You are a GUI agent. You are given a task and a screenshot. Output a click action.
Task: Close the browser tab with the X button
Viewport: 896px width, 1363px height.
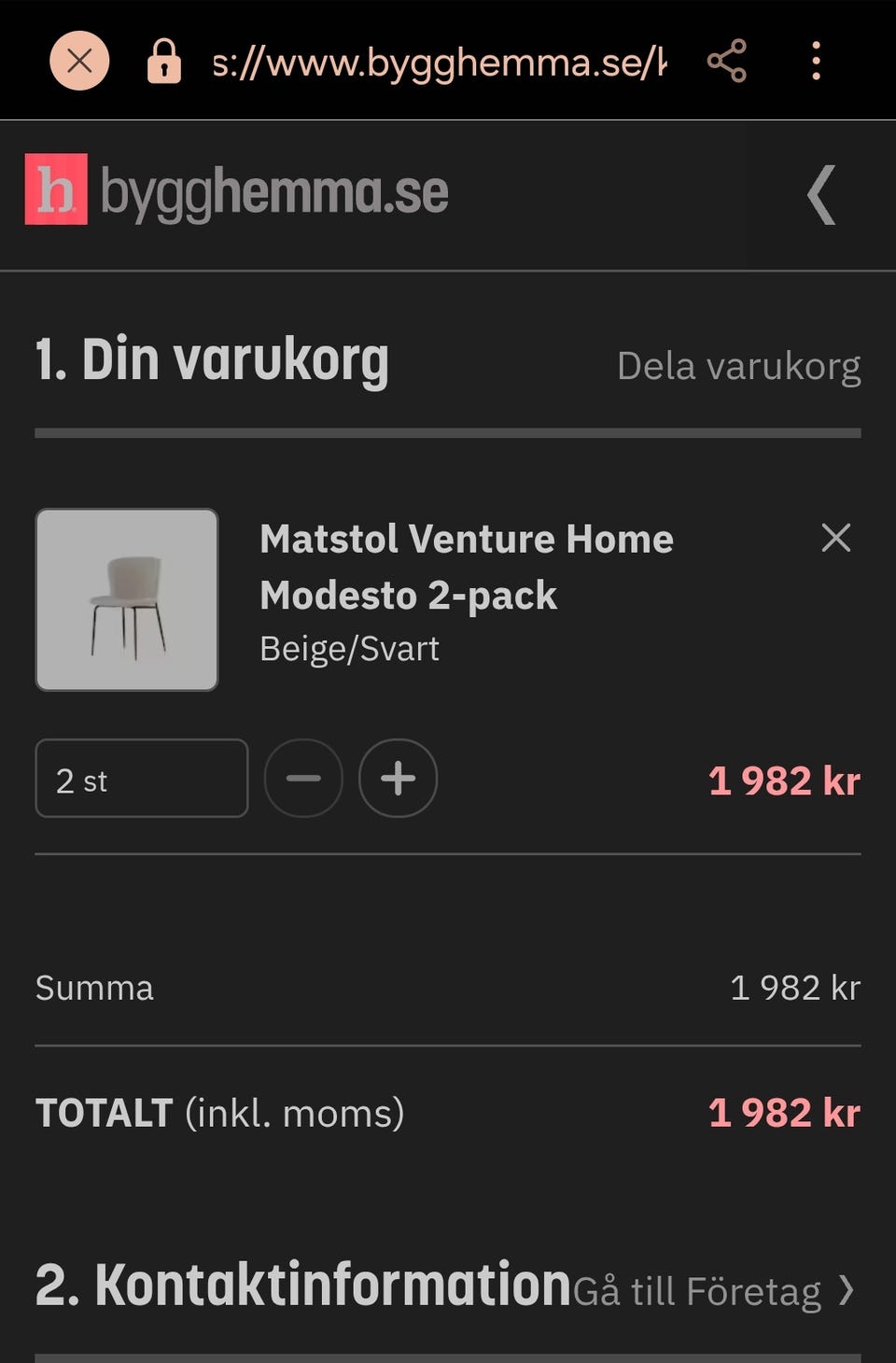click(x=79, y=62)
